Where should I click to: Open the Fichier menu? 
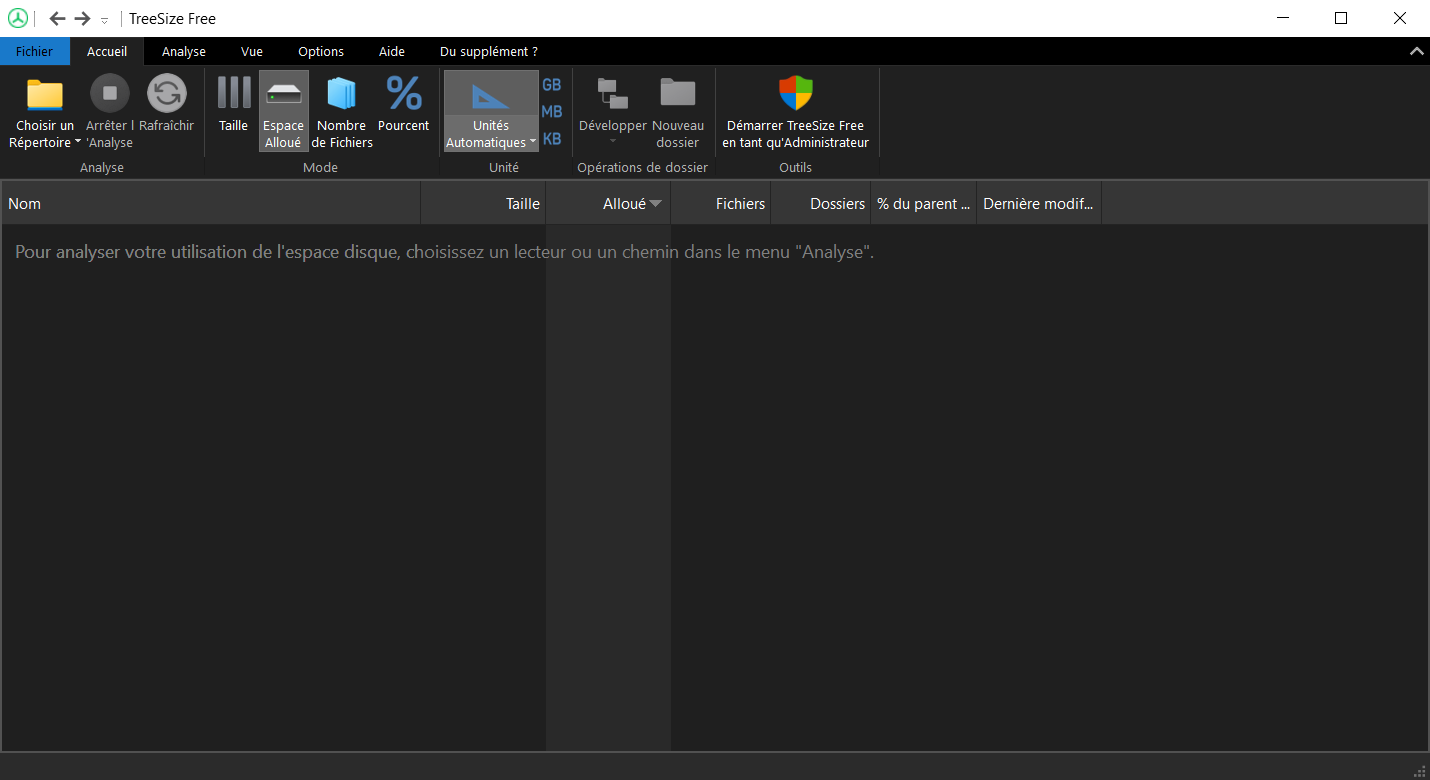[x=34, y=51]
